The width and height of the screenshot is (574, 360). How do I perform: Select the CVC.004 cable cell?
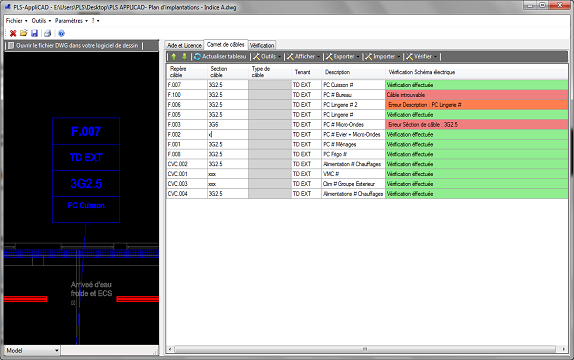click(187, 194)
